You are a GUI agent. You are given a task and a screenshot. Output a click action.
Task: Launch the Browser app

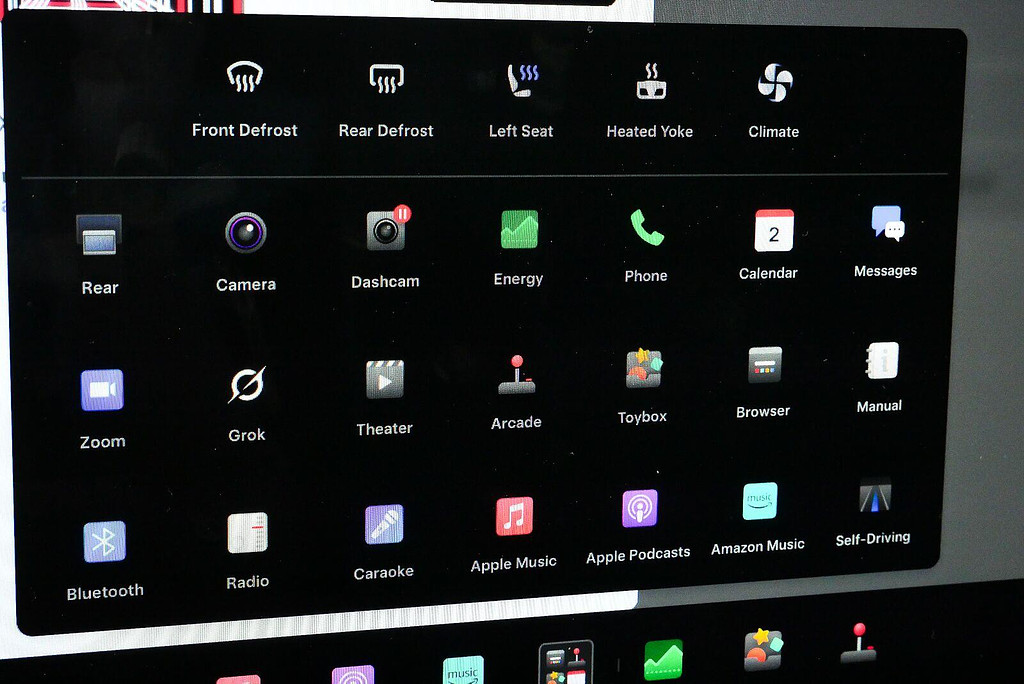click(763, 383)
